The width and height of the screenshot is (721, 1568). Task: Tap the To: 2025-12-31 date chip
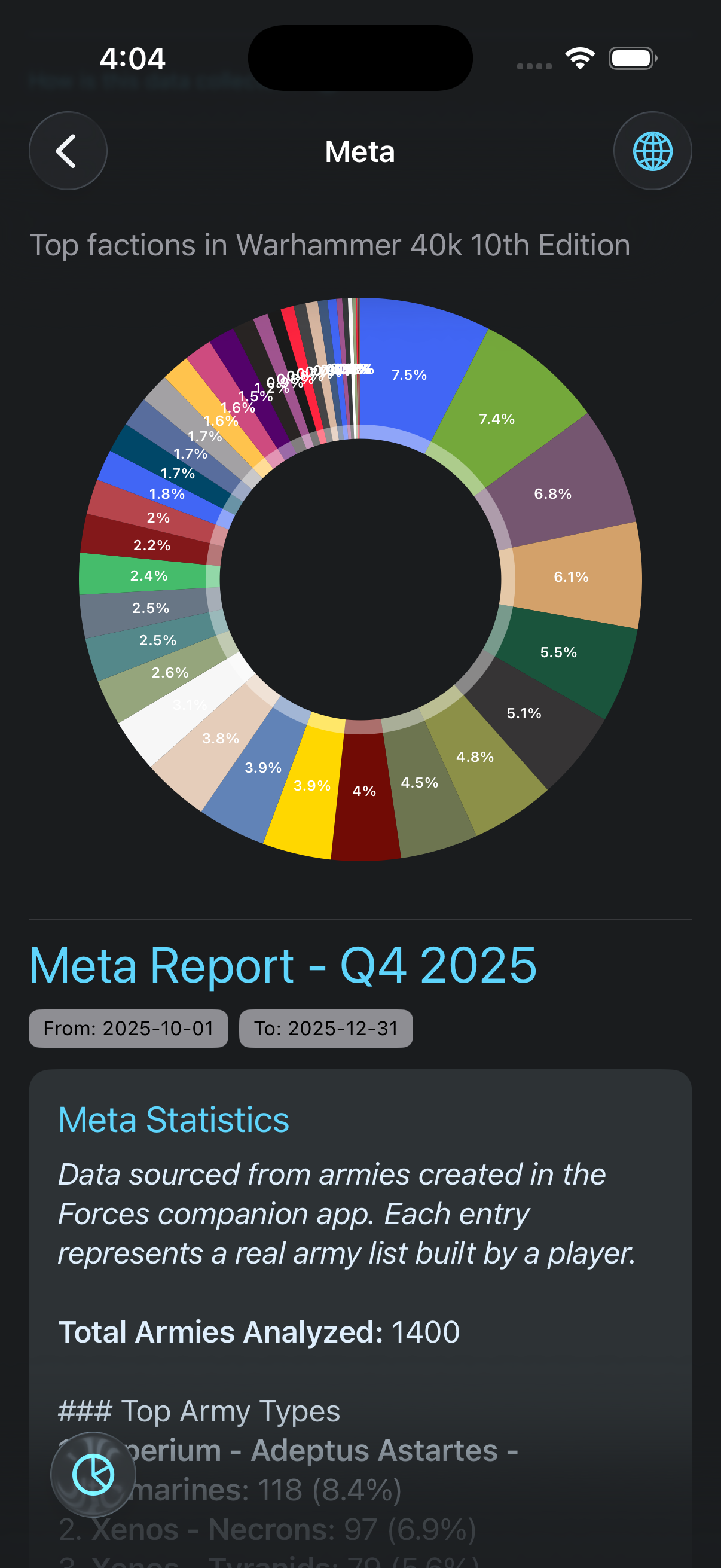[x=325, y=1028]
